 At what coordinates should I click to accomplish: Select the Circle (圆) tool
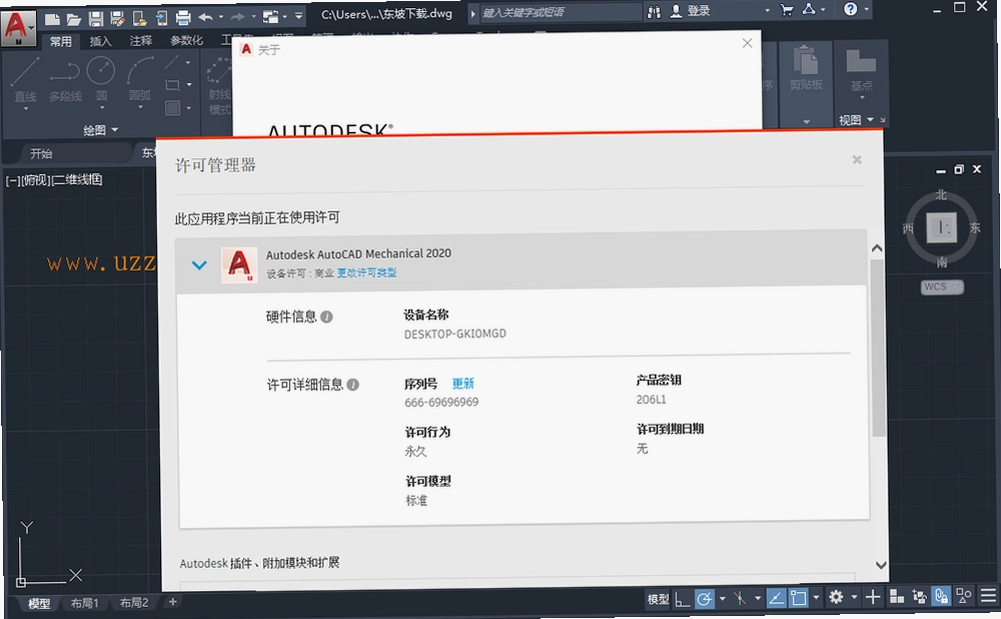tap(101, 80)
